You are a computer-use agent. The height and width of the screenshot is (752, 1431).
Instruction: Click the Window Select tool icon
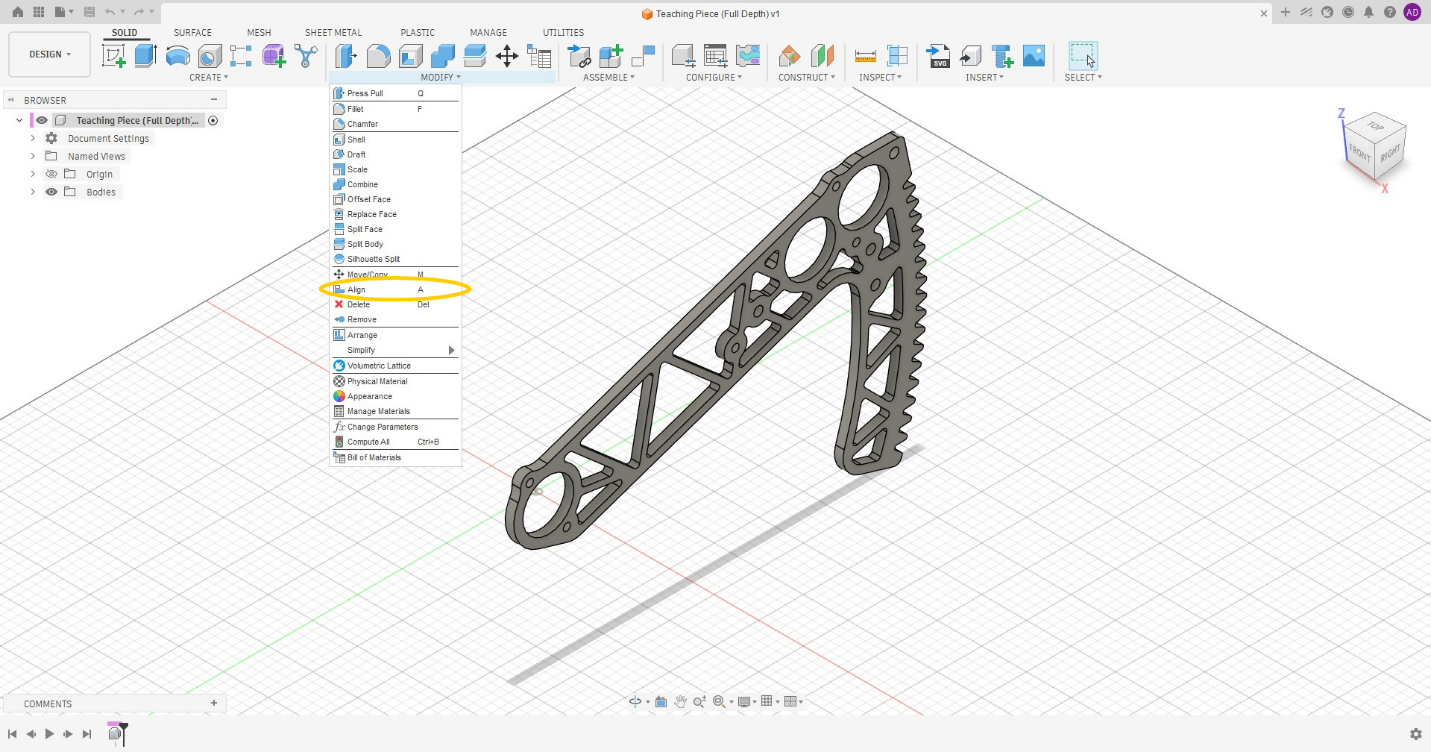point(1082,55)
